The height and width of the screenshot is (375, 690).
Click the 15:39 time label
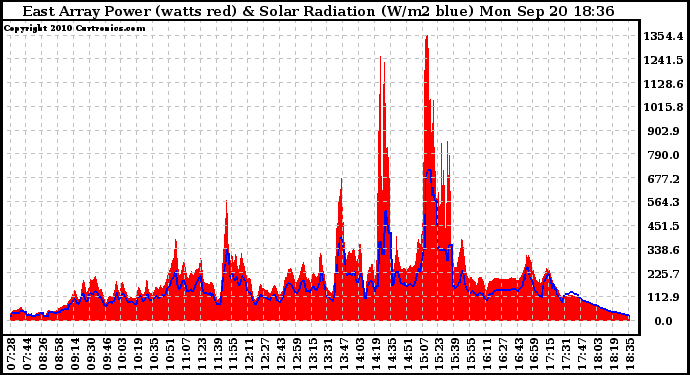(455, 354)
